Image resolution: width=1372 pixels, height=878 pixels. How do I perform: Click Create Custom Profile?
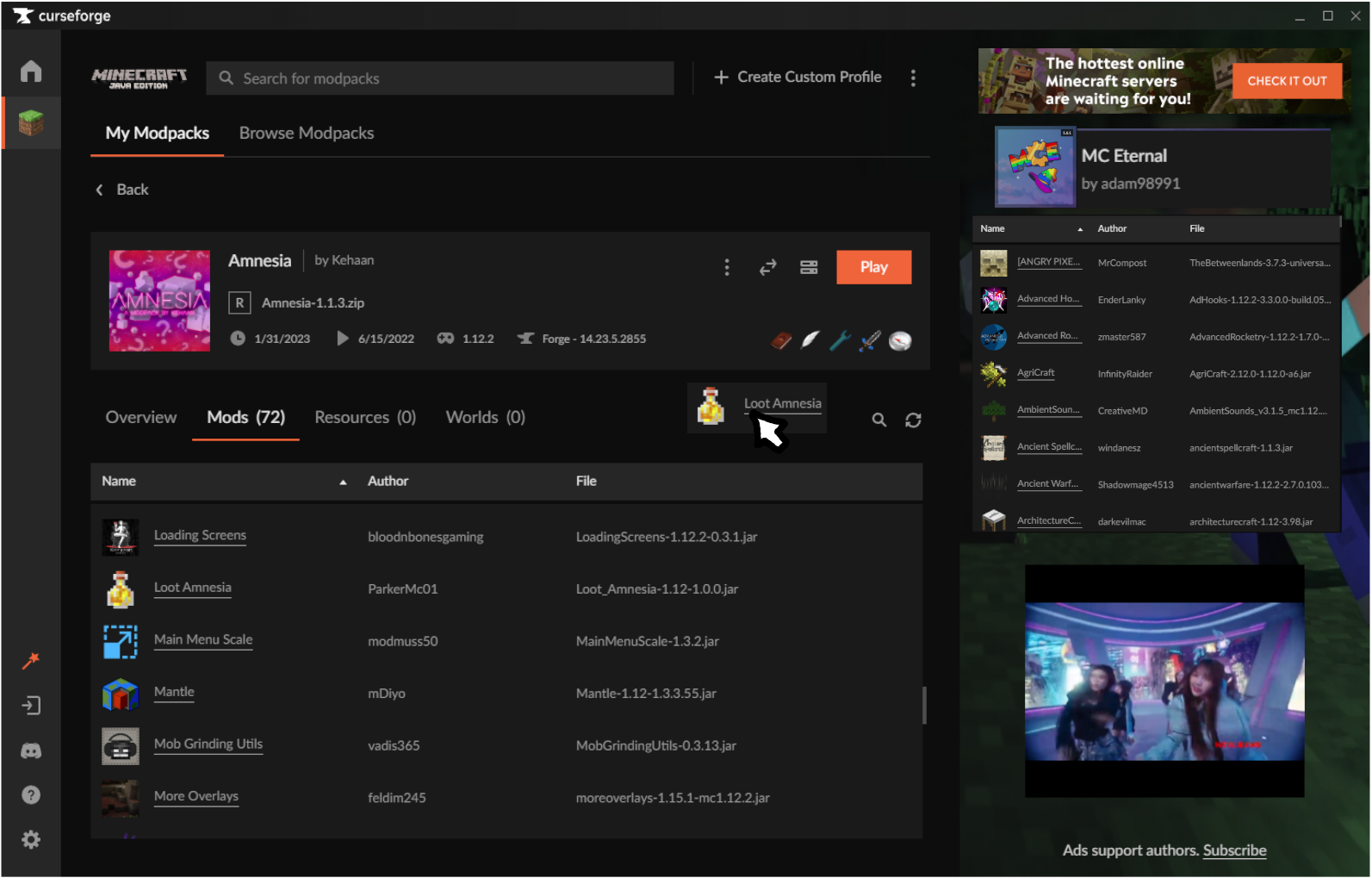coord(798,78)
